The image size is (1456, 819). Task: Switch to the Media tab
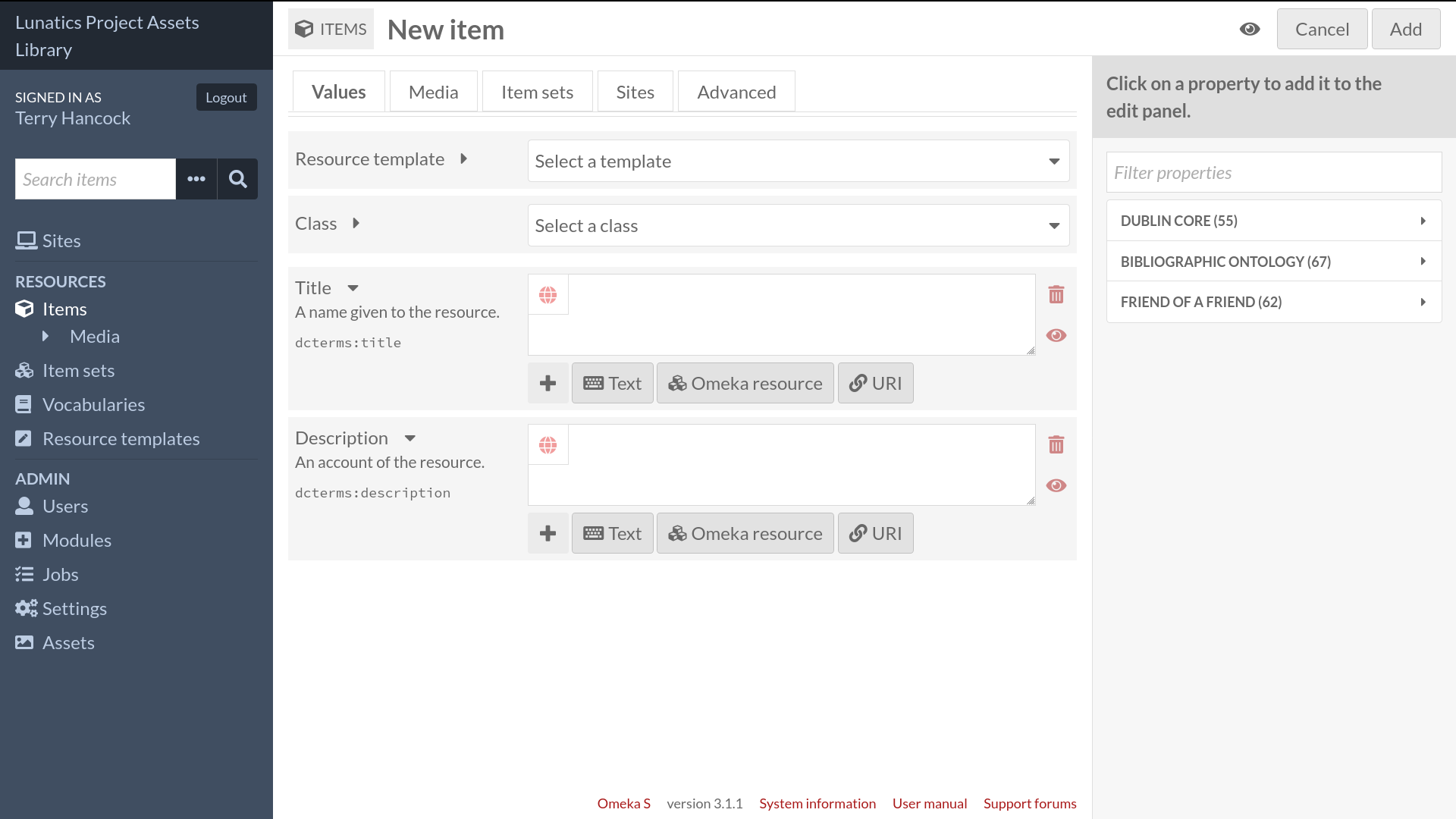tap(433, 92)
